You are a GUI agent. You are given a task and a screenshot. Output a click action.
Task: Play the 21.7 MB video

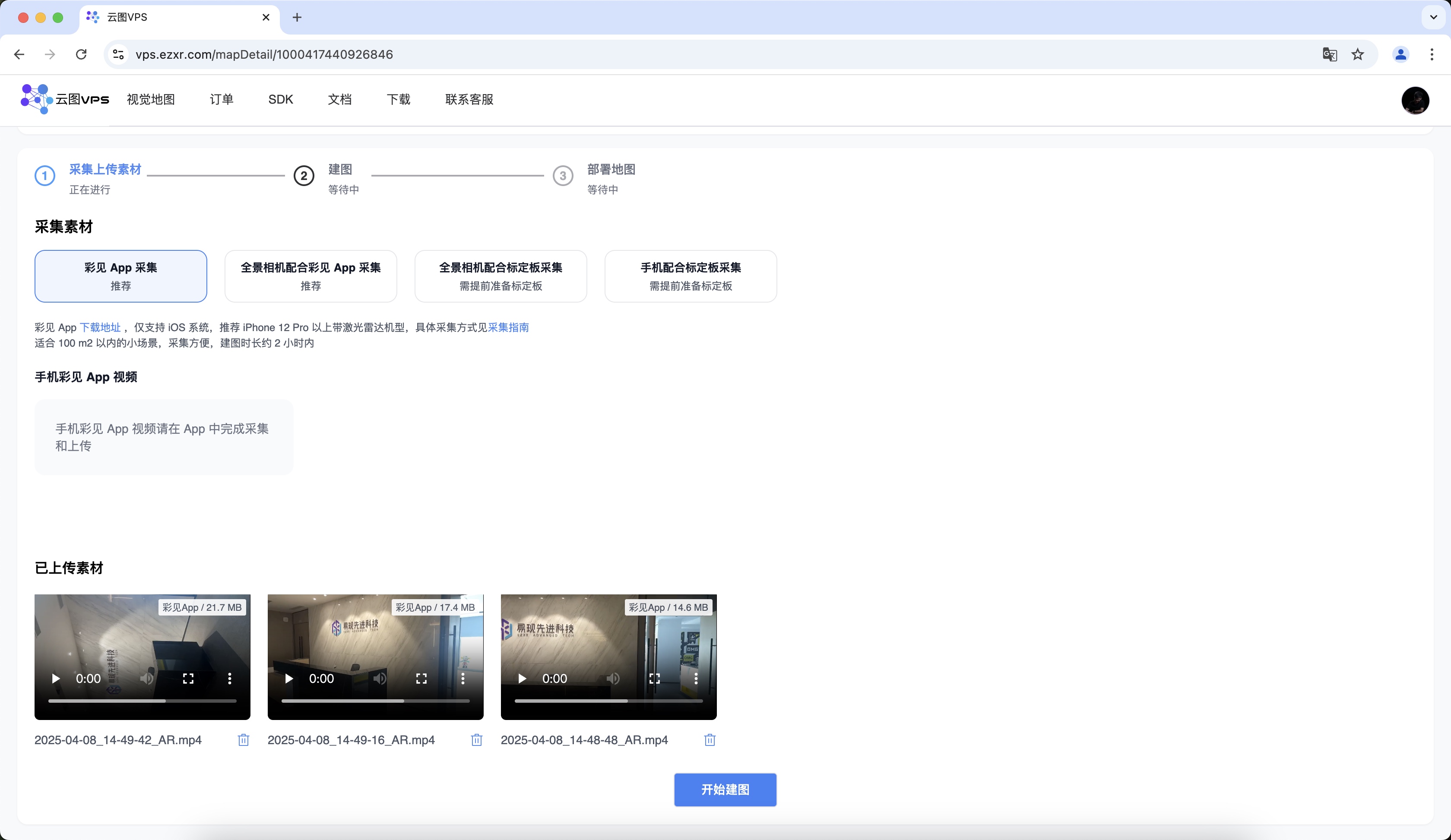[56, 678]
